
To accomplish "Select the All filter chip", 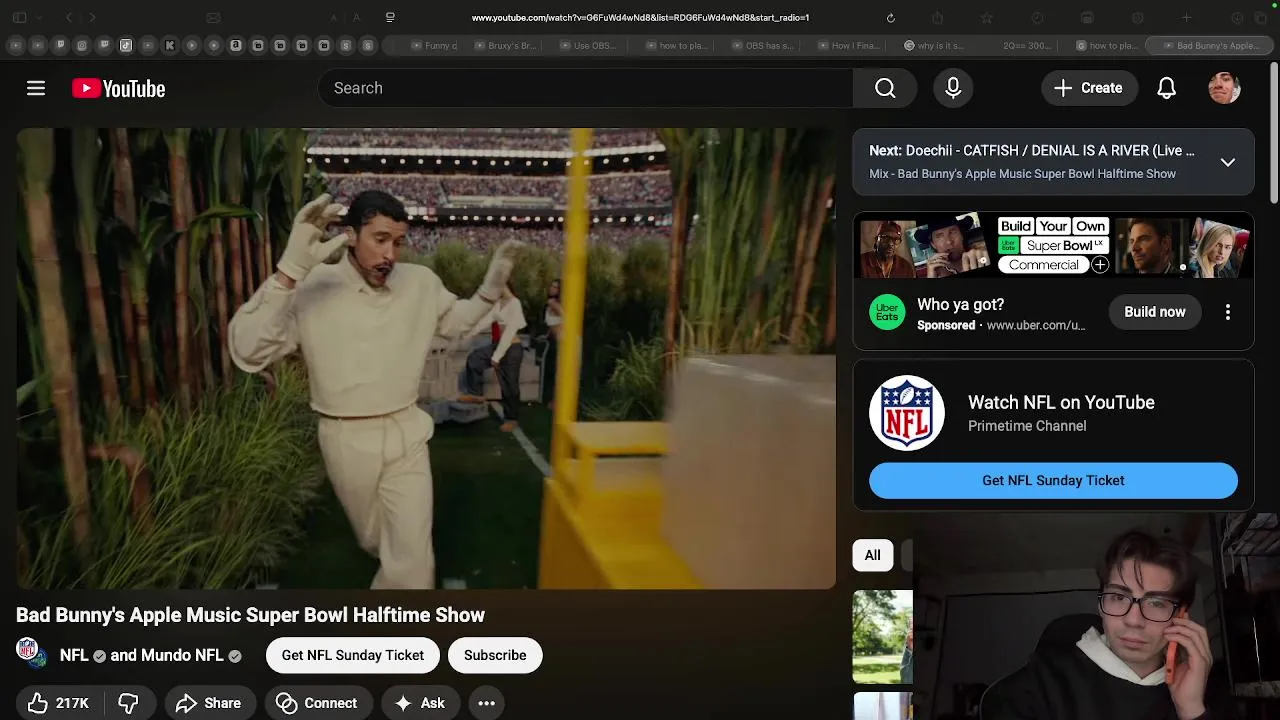I will click(x=872, y=555).
